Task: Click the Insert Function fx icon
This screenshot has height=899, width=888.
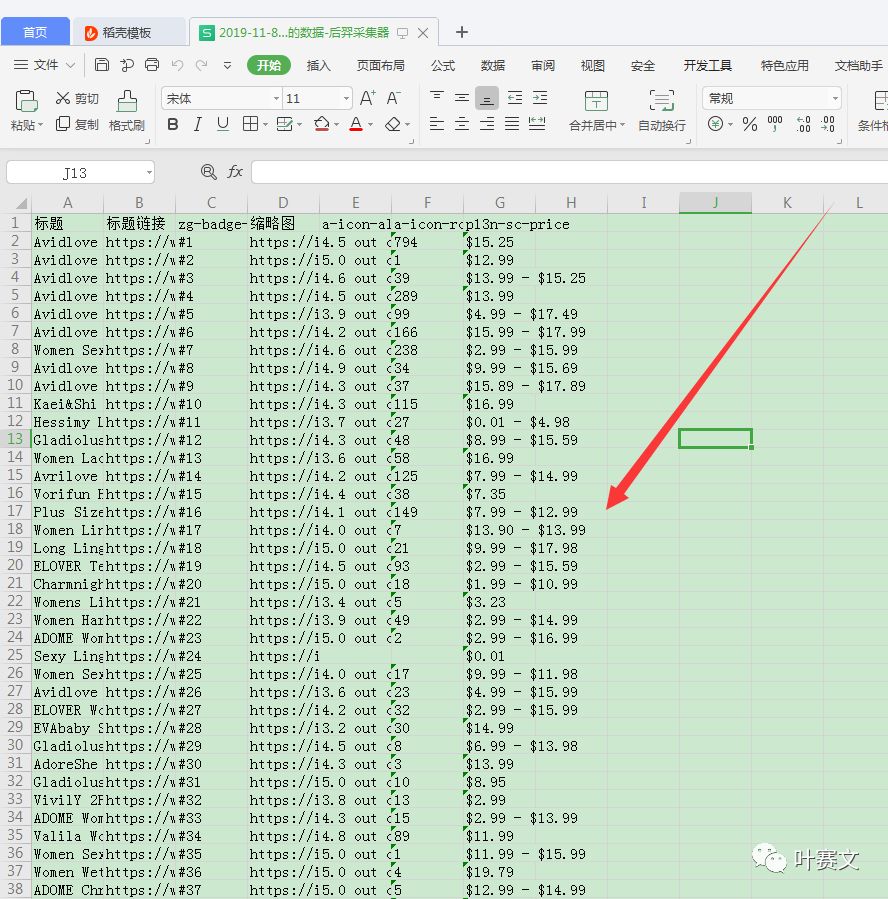Action: coord(235,172)
